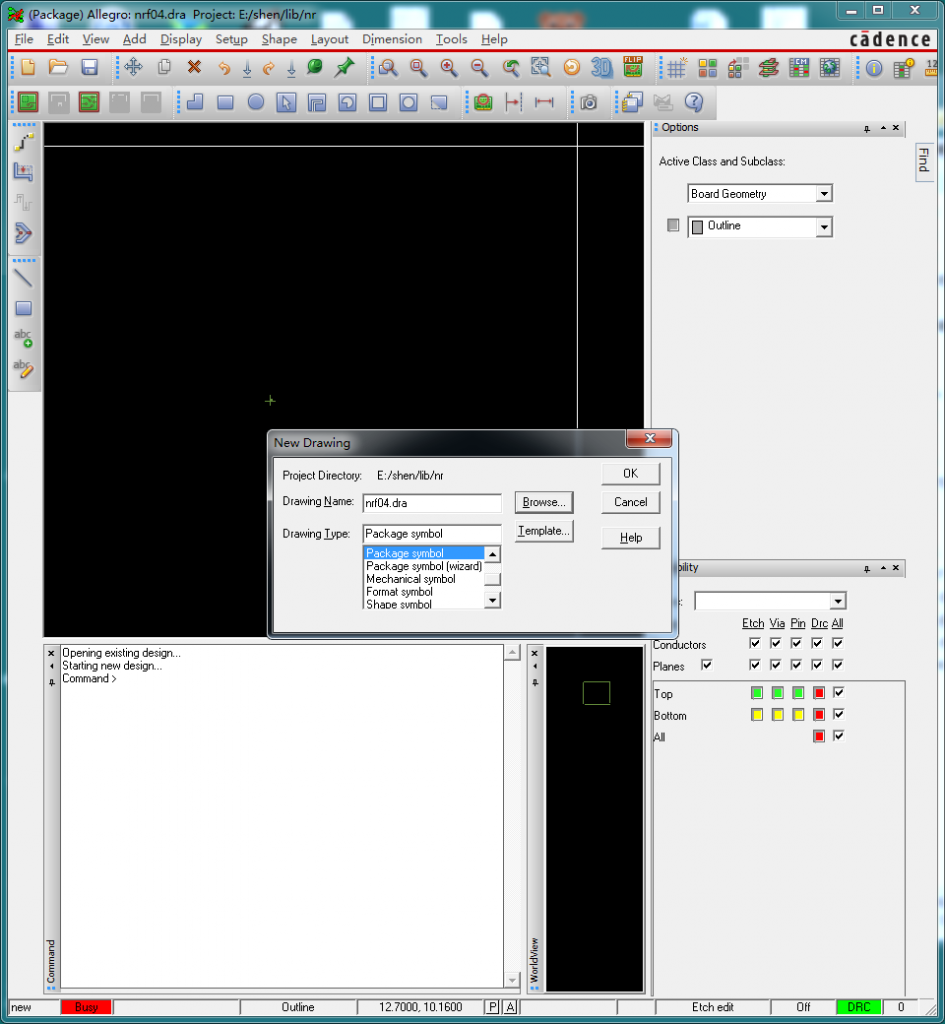This screenshot has width=945, height=1024.
Task: Open the Setup menu
Action: [x=231, y=39]
